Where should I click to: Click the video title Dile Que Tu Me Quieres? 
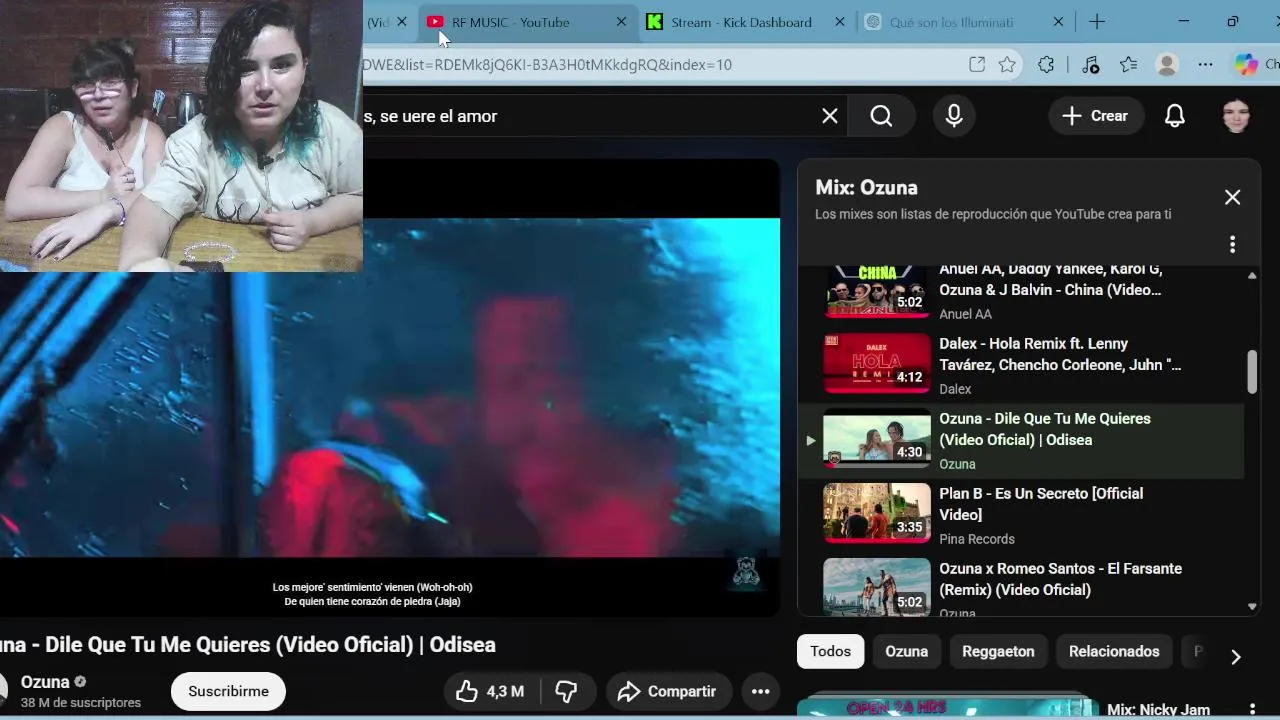pyautogui.click(x=248, y=645)
